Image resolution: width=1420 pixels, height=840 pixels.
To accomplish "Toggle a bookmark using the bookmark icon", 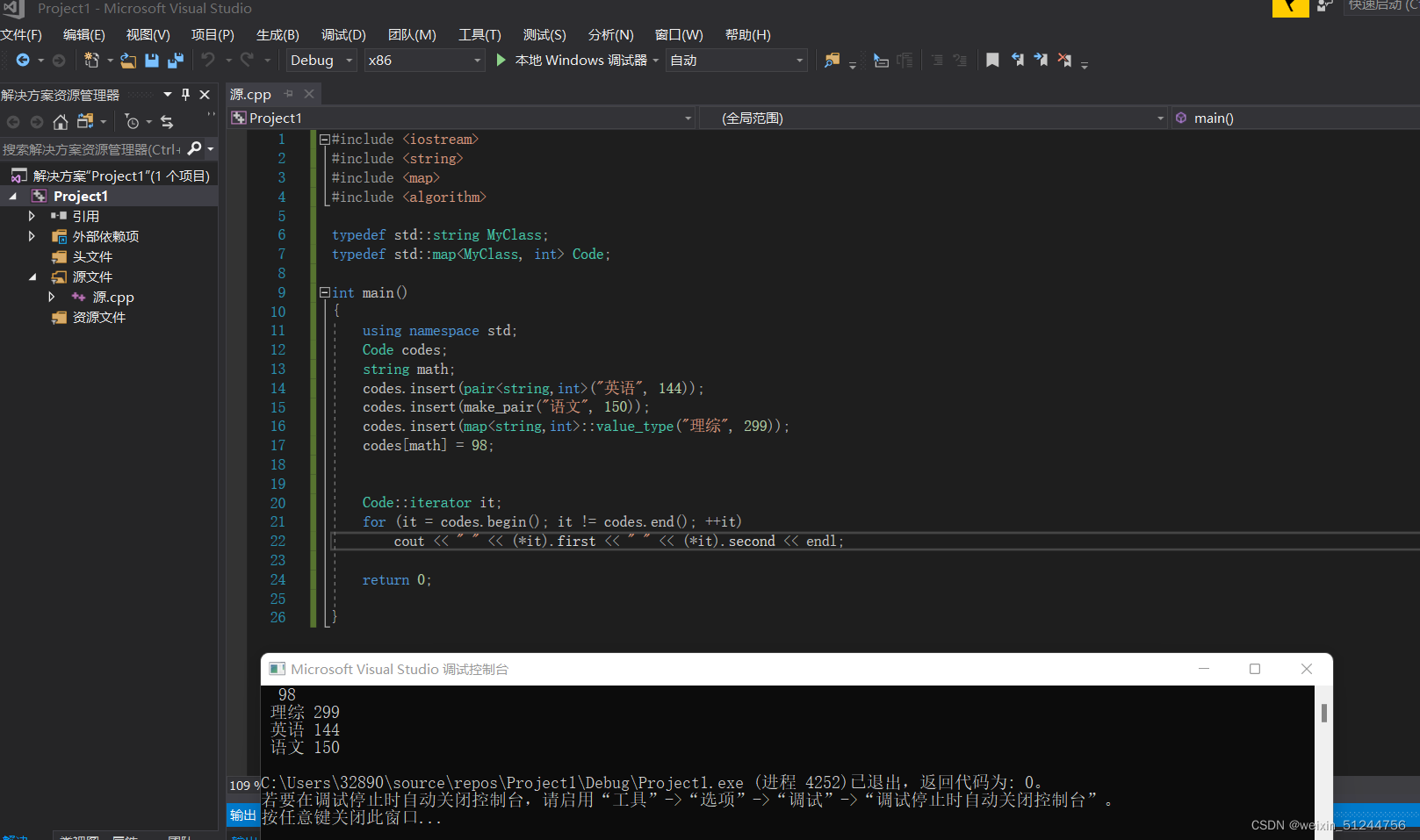I will 992,60.
